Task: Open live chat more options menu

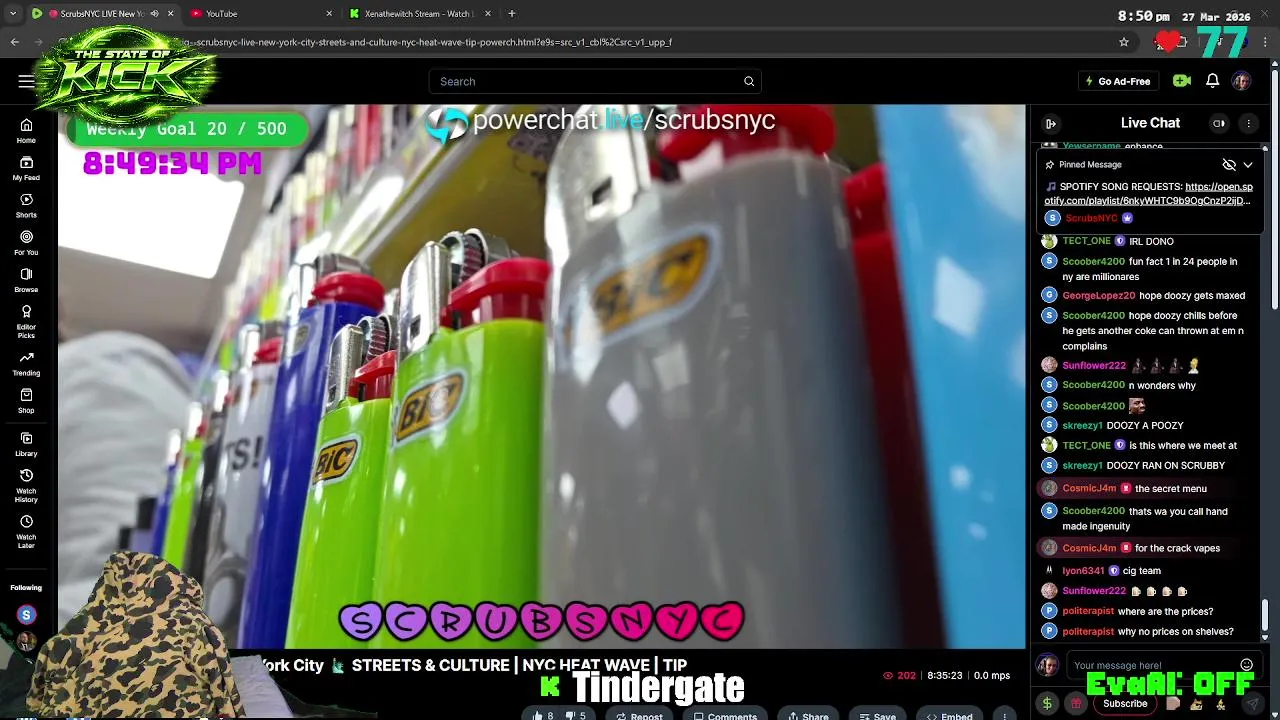Action: (x=1248, y=123)
